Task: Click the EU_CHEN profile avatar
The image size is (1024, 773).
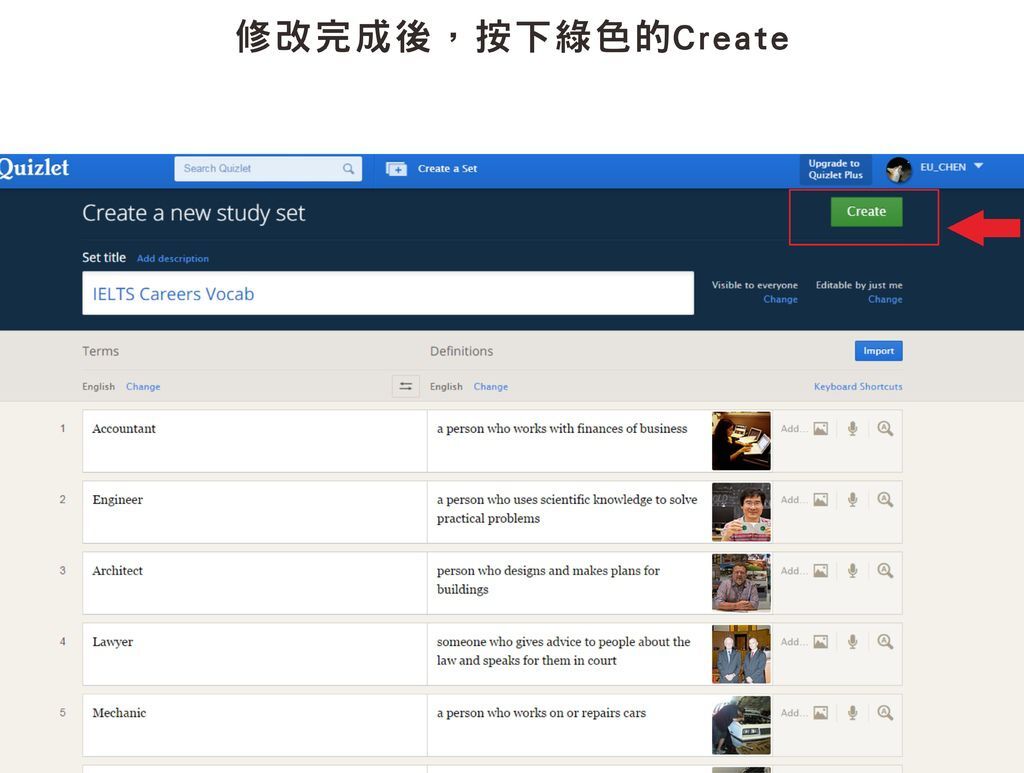Action: 899,170
